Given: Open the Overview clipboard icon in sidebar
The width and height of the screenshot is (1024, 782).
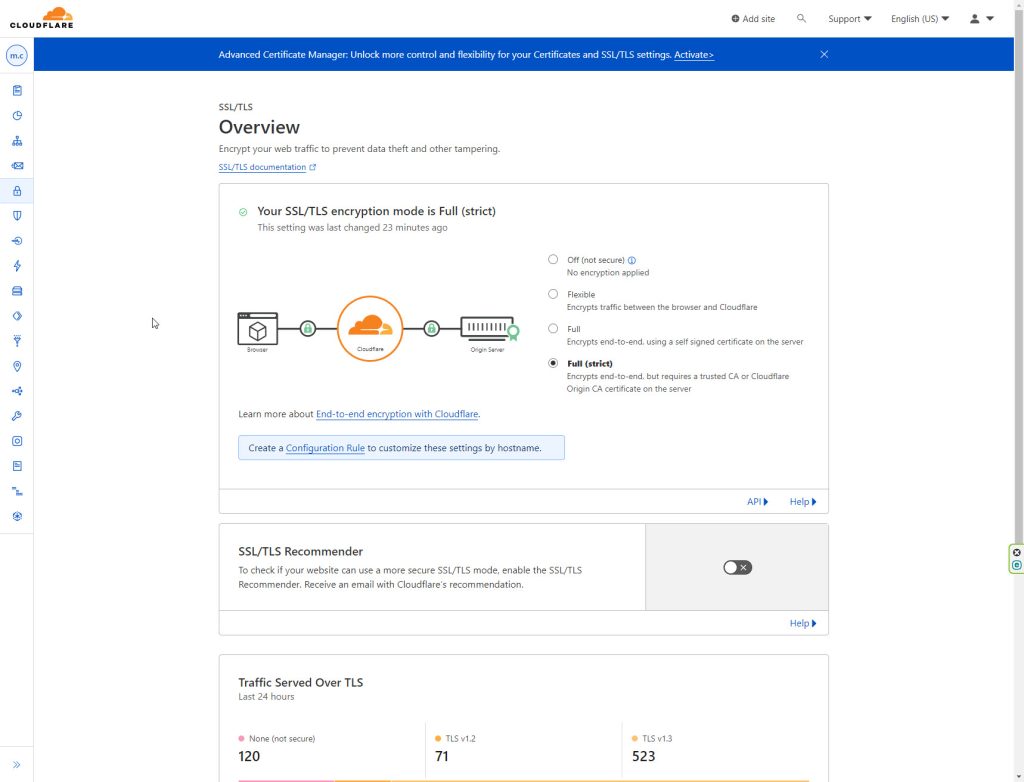Looking at the screenshot, I should click(17, 91).
